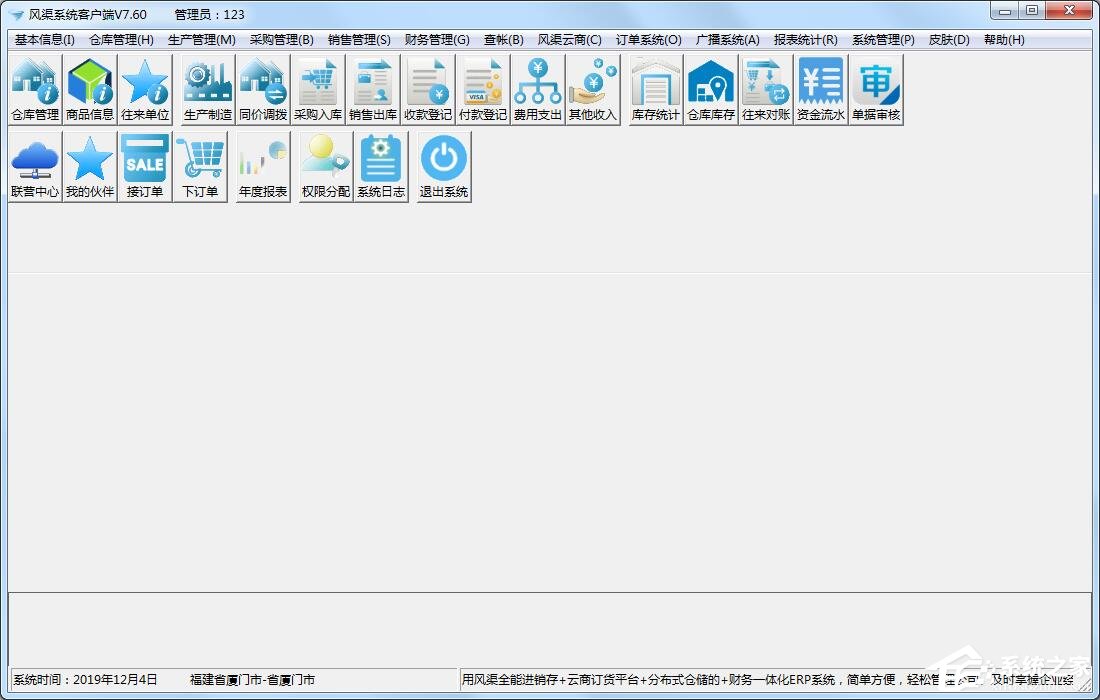Open 费用支出 expense icon

click(x=538, y=90)
